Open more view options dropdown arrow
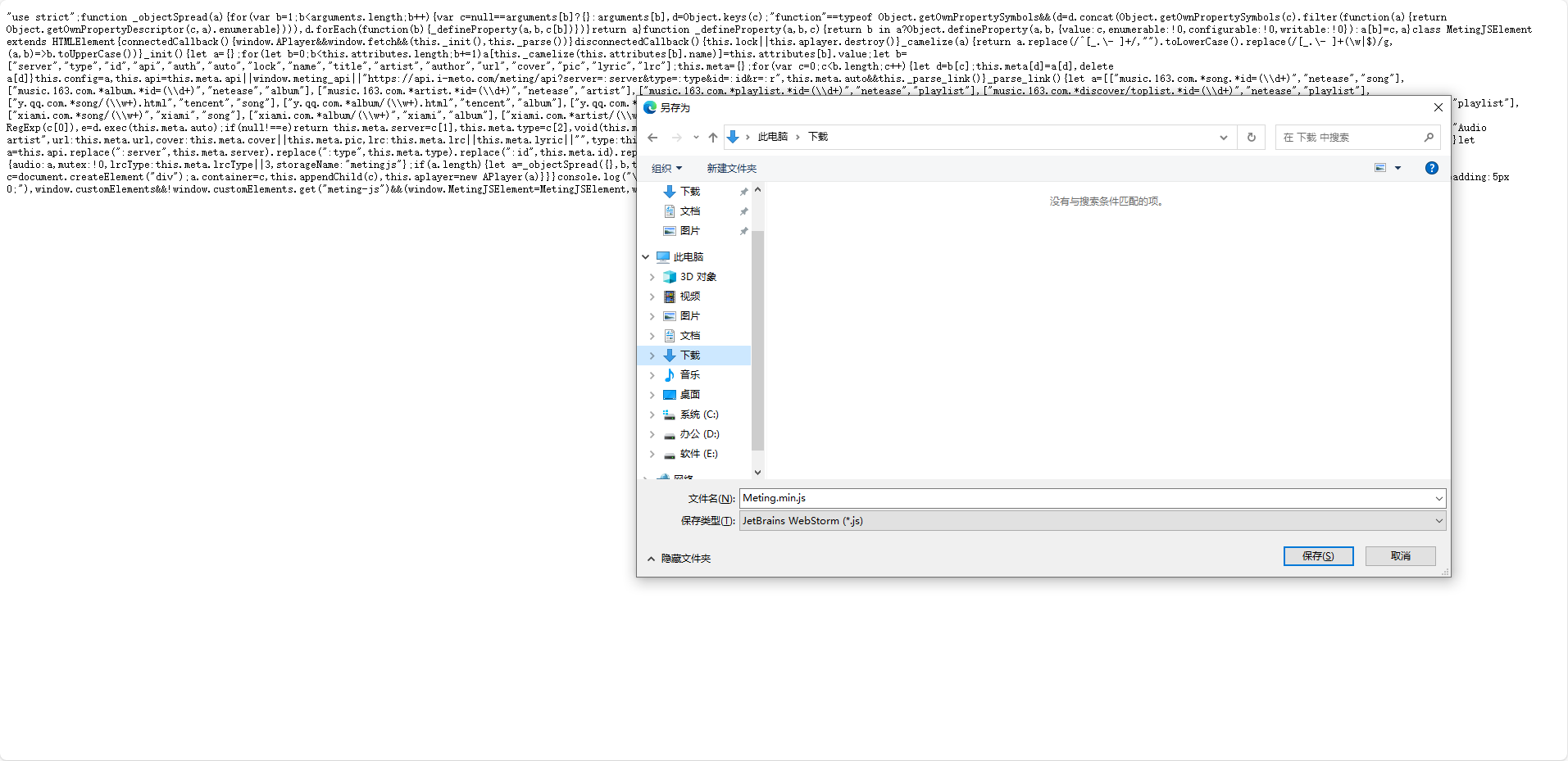This screenshot has width=1568, height=761. pyautogui.click(x=1398, y=168)
